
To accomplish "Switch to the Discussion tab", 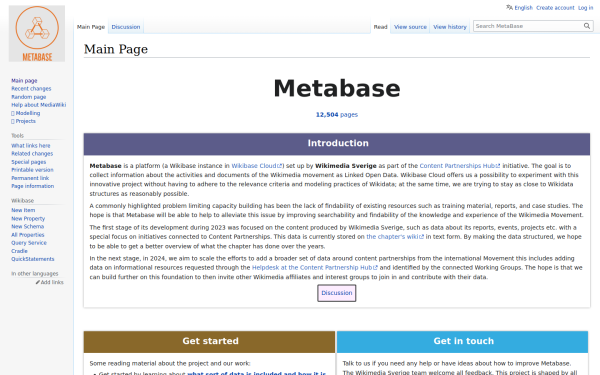I will [126, 27].
